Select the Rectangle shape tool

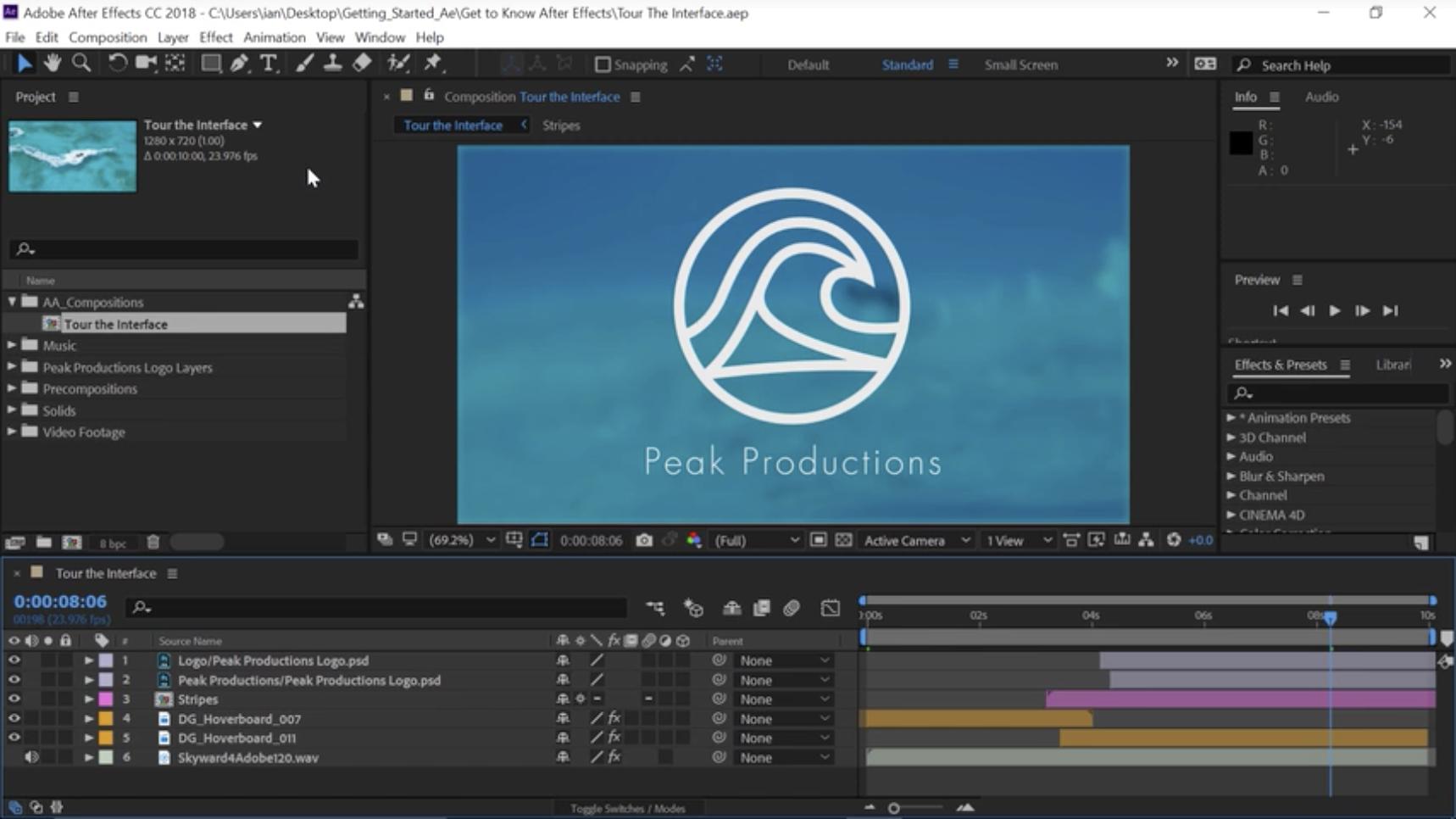(x=210, y=63)
